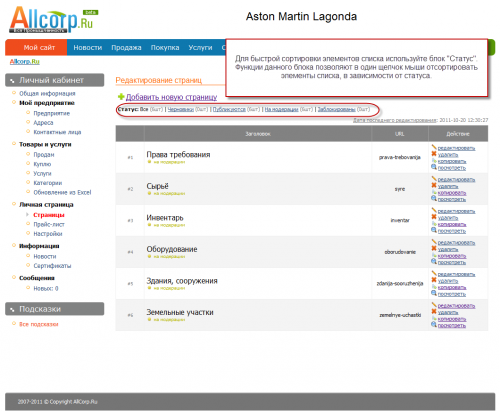The height and width of the screenshot is (411, 500).
Task: Open Прайс-лист in the sidebar
Action: 49,224
